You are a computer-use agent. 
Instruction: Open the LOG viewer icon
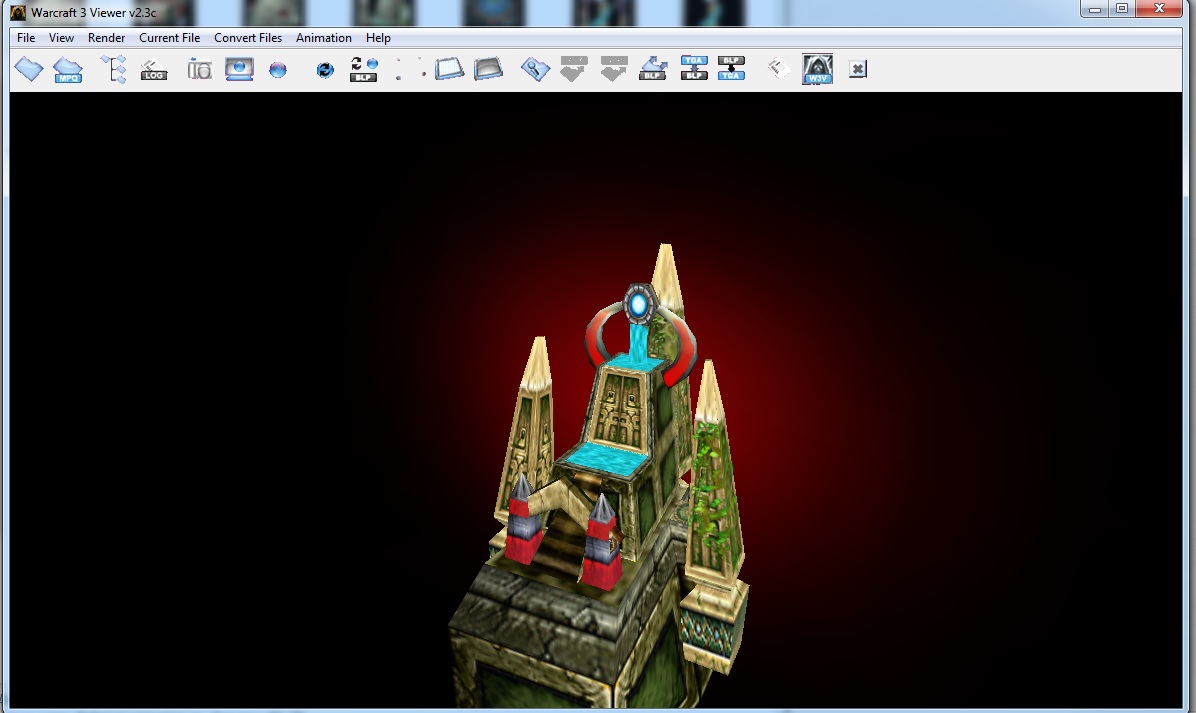[153, 69]
